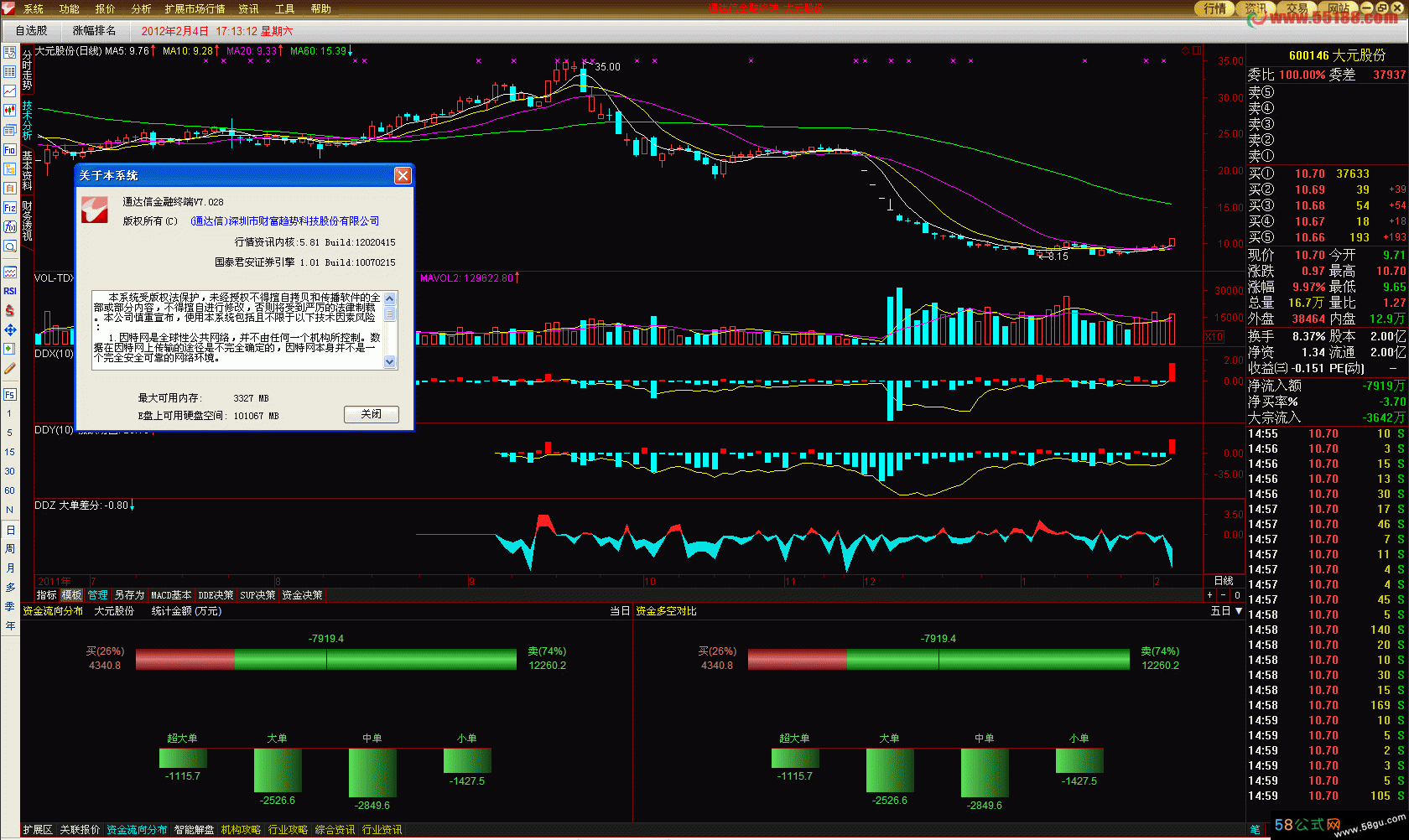The width and height of the screenshot is (1409, 840).
Task: Click the orange '自' watchlist icon in sidebar
Action: [x=10, y=188]
